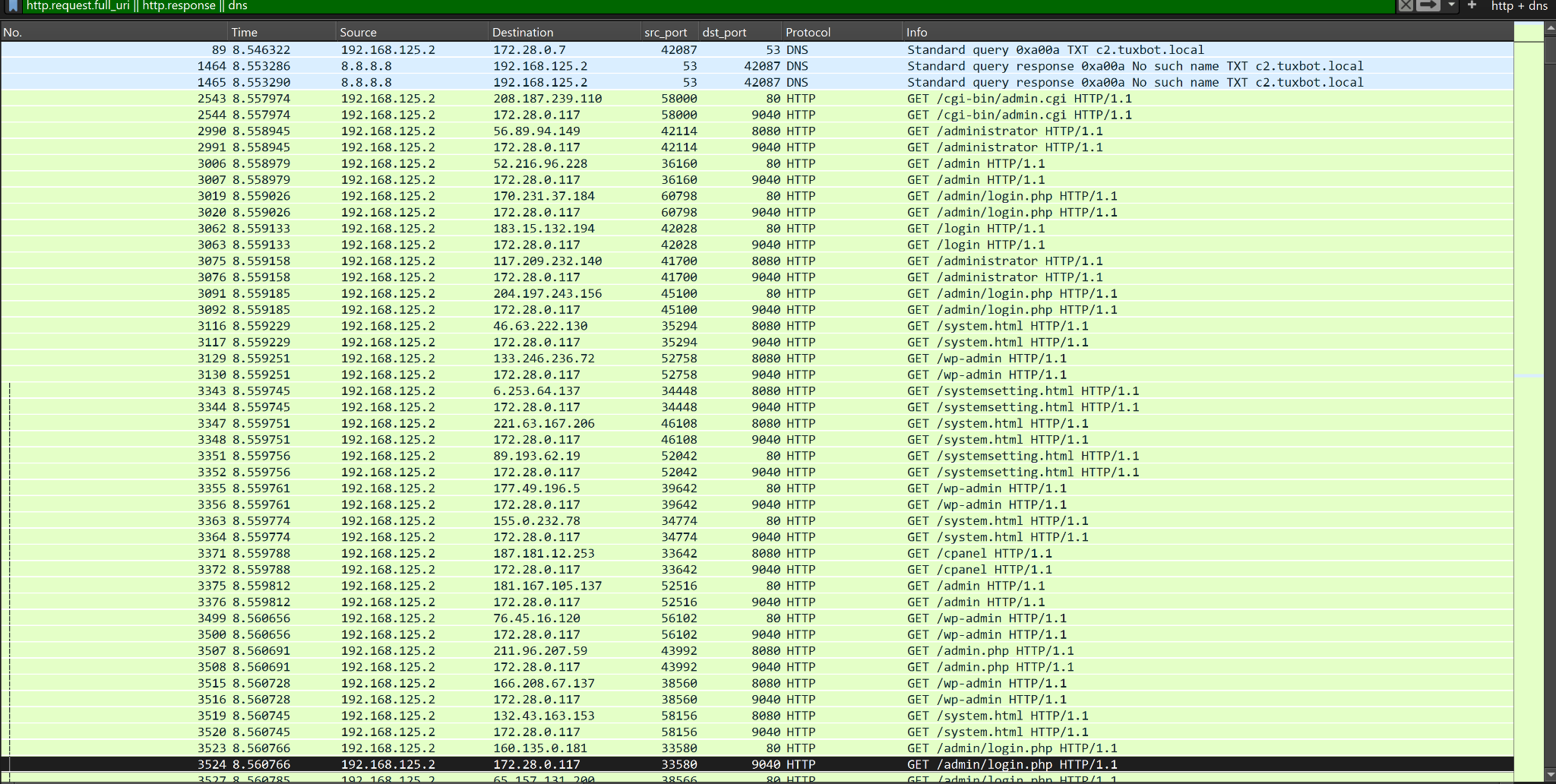Select packet 3372 GET /cpanel row
The image size is (1556, 784).
pos(757,569)
